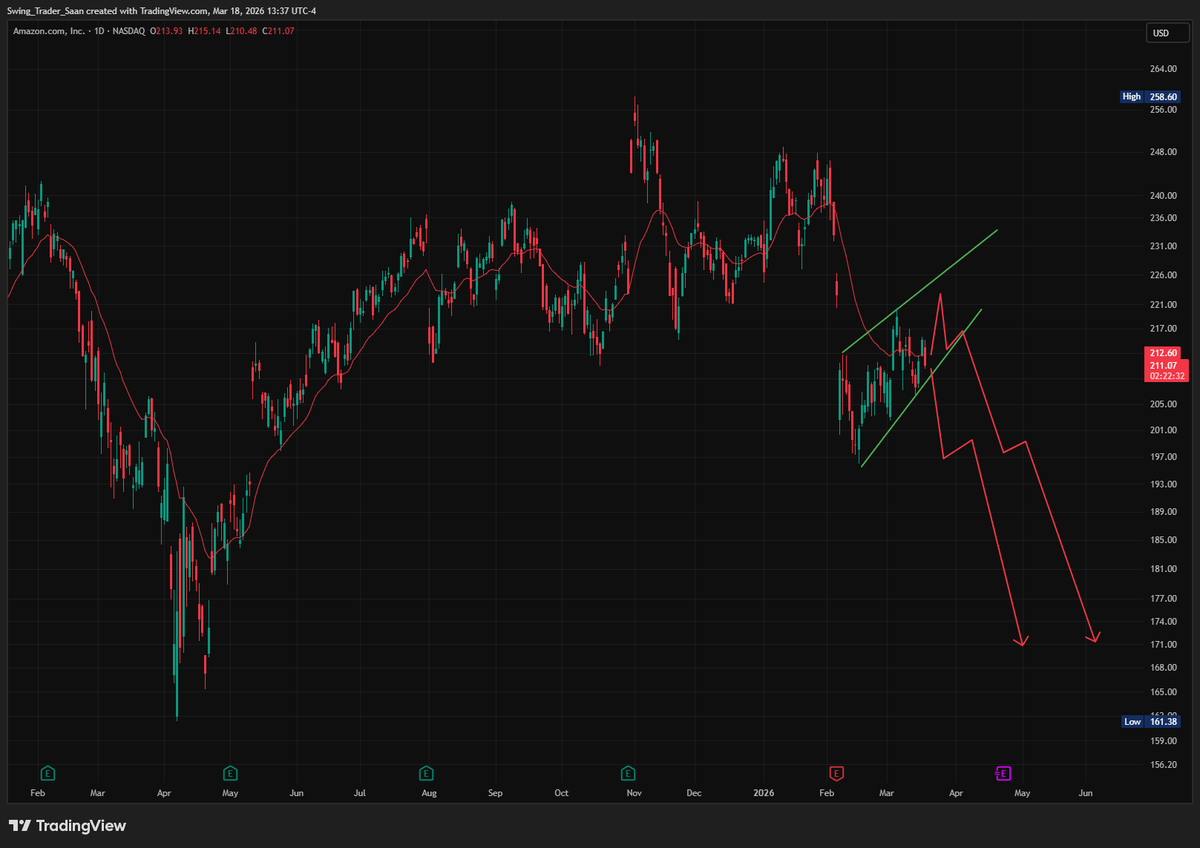Click the H215.14 high value
The image size is (1200, 848).
pyautogui.click(x=205, y=31)
